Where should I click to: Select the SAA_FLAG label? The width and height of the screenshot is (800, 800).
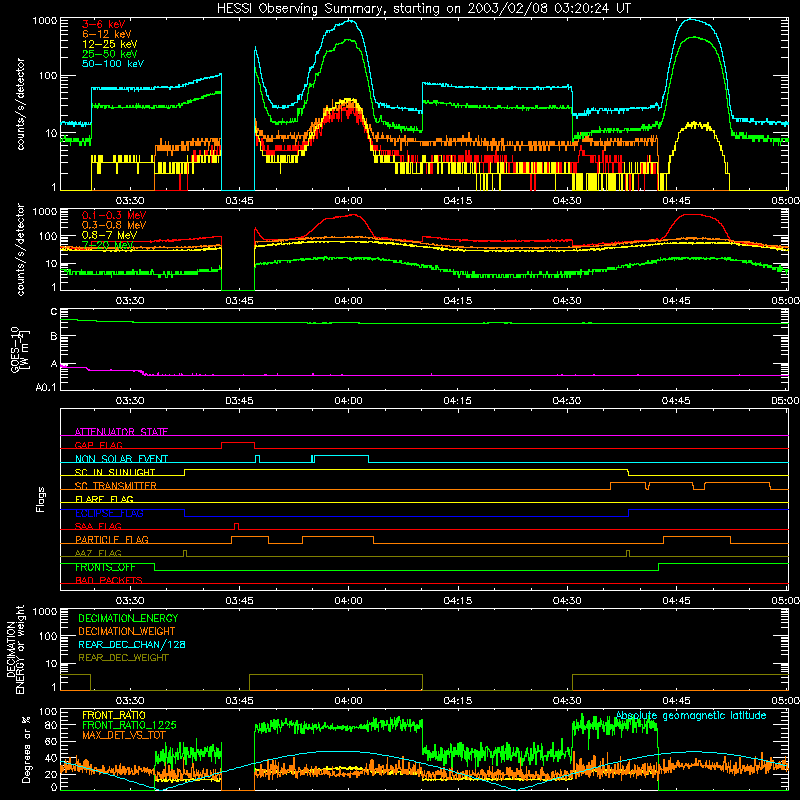pos(98,526)
